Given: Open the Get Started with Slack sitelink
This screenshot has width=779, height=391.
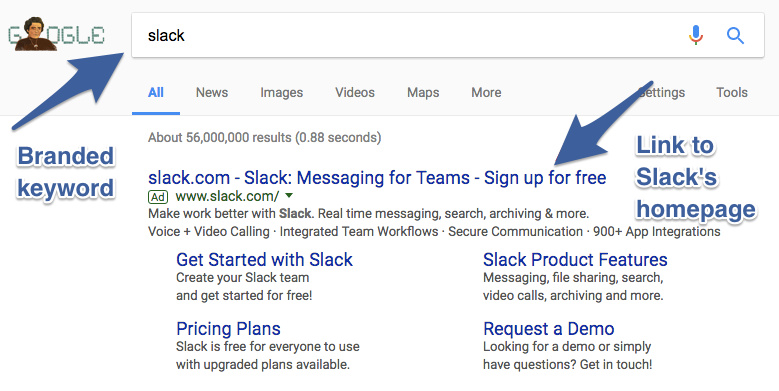Looking at the screenshot, I should tap(264, 259).
